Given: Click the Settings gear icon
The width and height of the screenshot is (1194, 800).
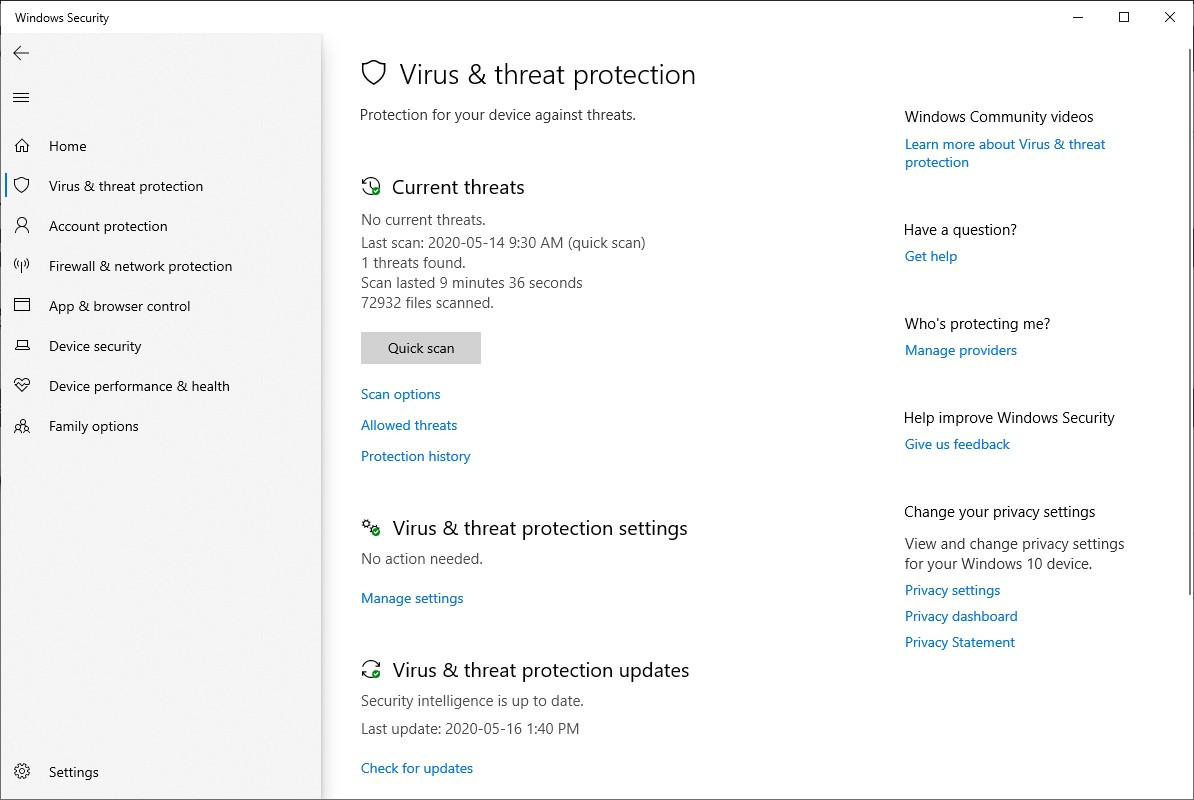Looking at the screenshot, I should 22,771.
